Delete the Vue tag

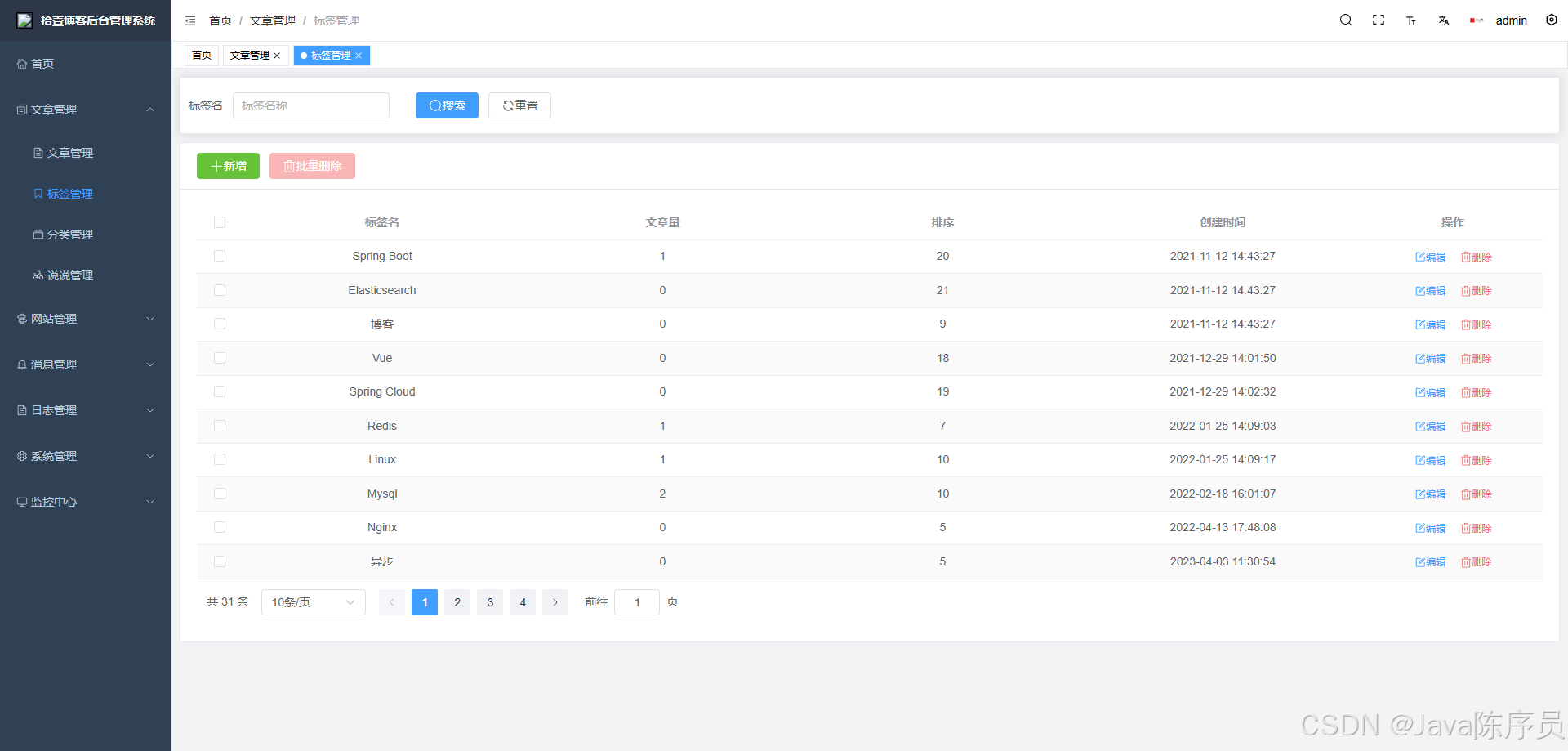pos(1477,359)
